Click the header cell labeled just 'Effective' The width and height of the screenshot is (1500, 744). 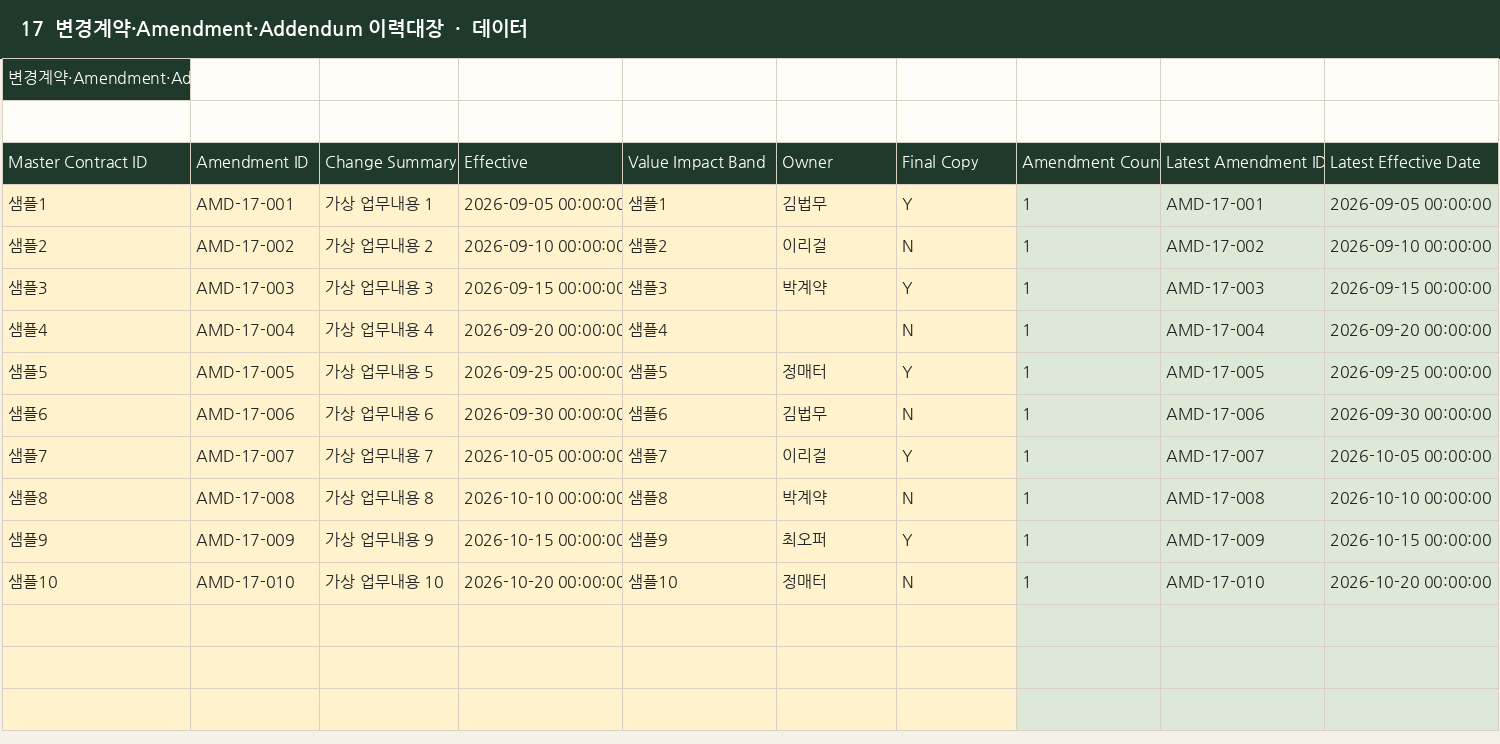(540, 163)
